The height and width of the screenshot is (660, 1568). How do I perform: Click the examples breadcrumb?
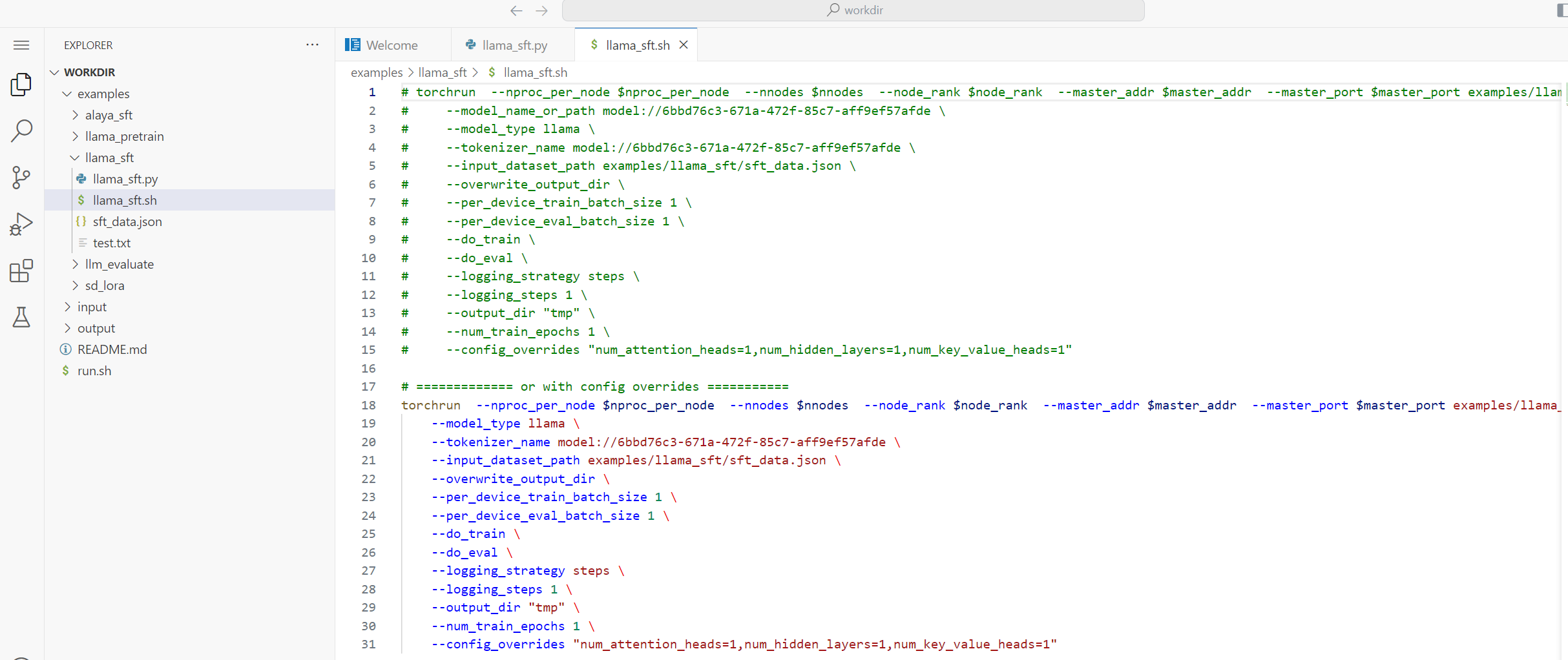[376, 72]
